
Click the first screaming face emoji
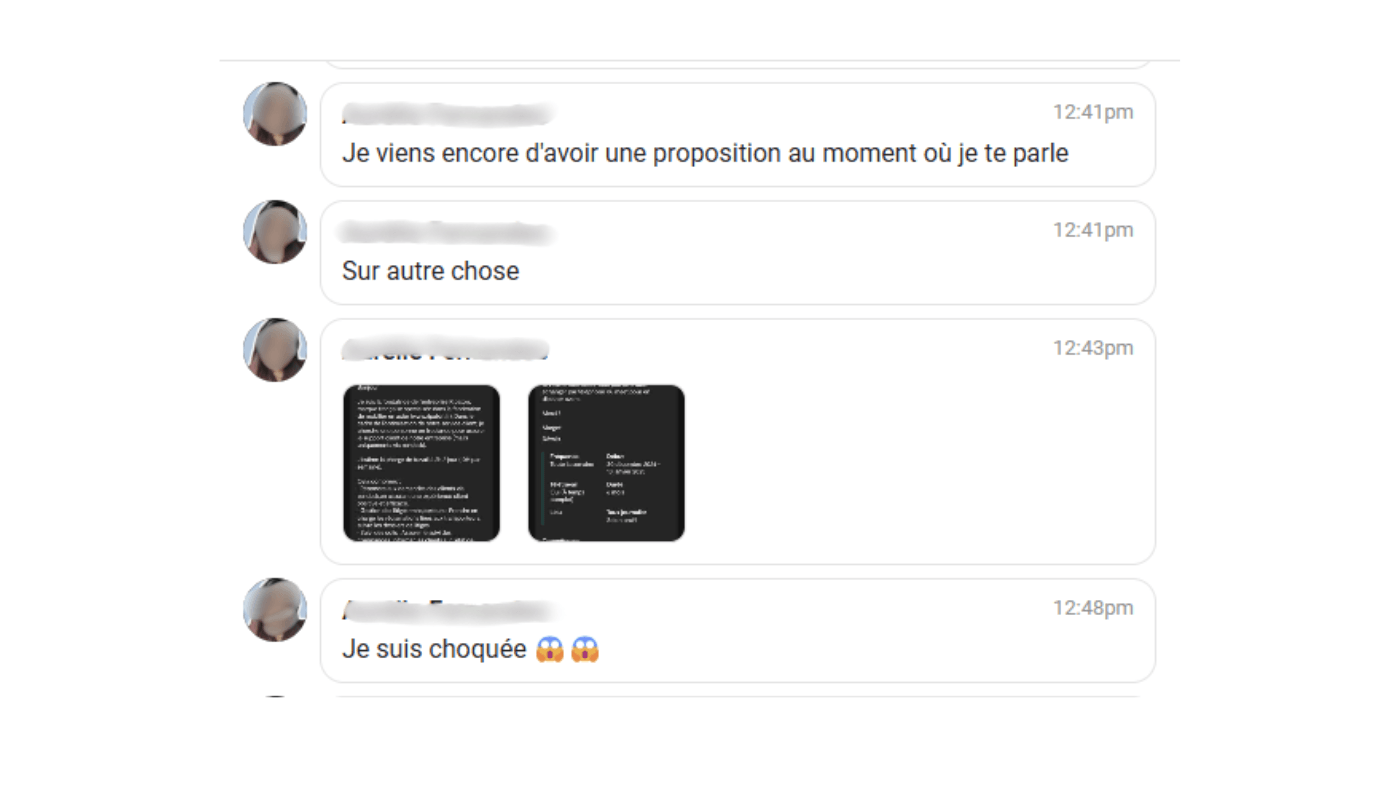(x=550, y=649)
